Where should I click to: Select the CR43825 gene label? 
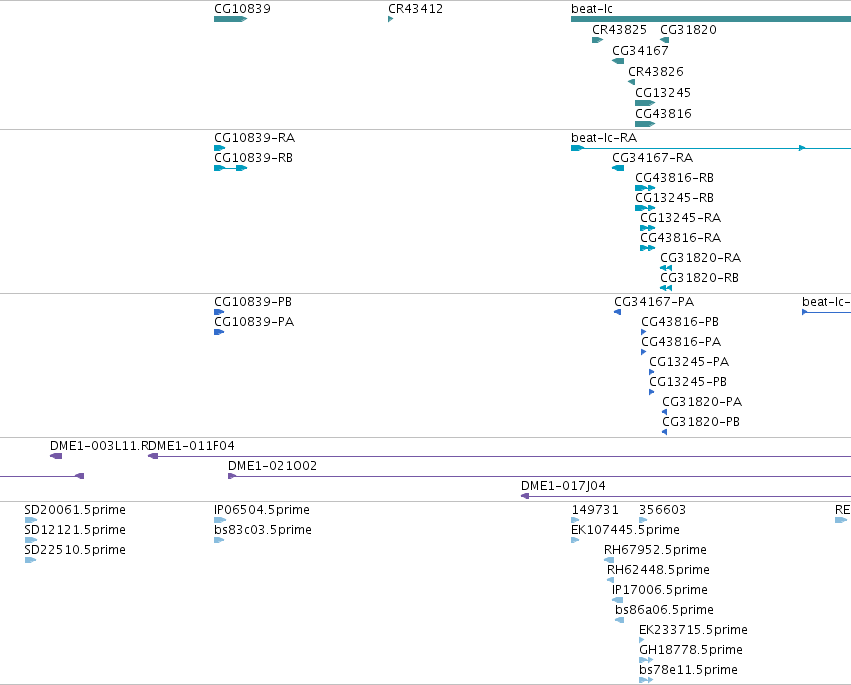tap(619, 30)
